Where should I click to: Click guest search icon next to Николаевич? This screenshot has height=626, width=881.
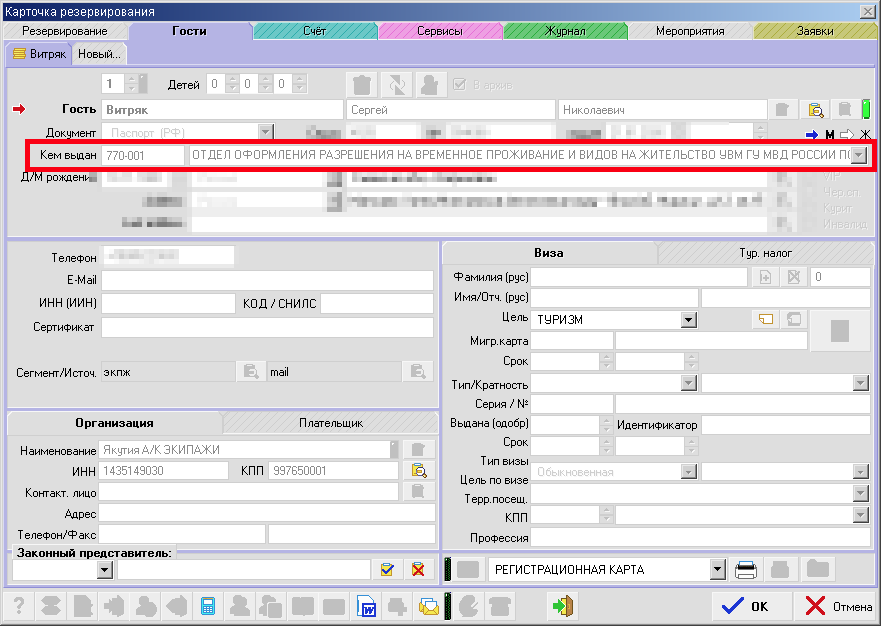pyautogui.click(x=815, y=110)
